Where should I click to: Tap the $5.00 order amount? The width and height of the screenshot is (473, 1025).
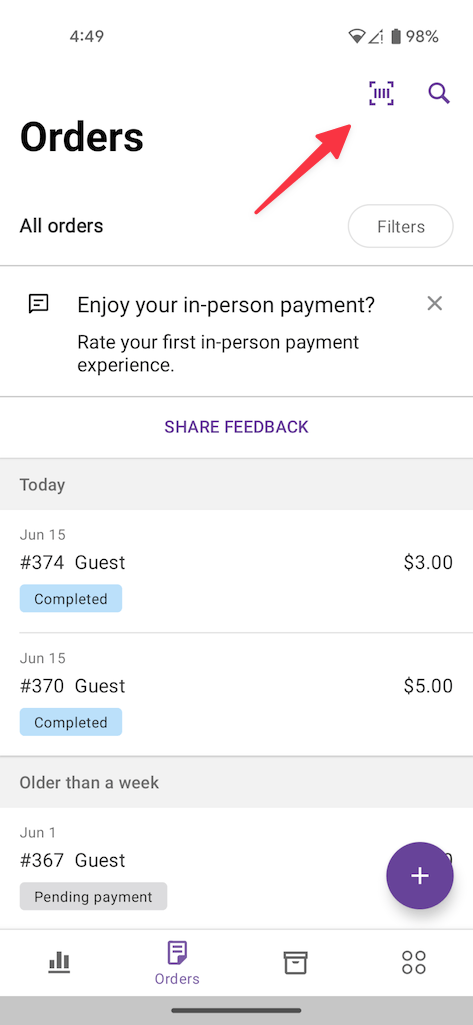(428, 686)
